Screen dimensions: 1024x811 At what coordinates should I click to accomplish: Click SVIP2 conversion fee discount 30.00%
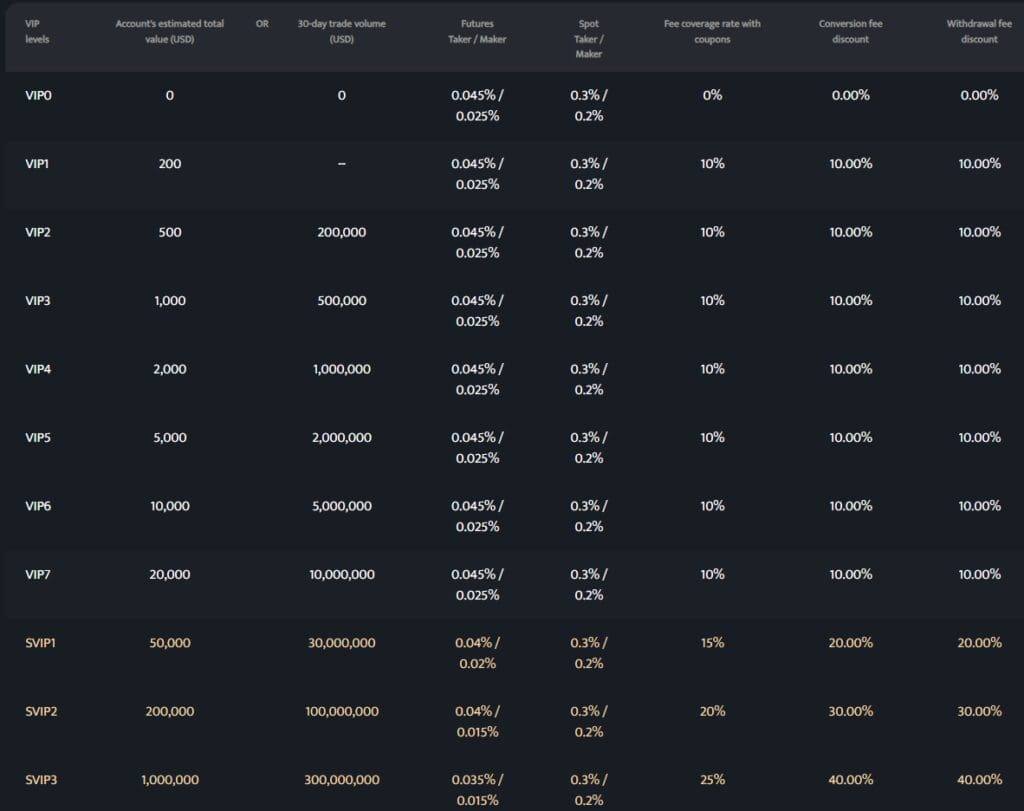(x=850, y=712)
